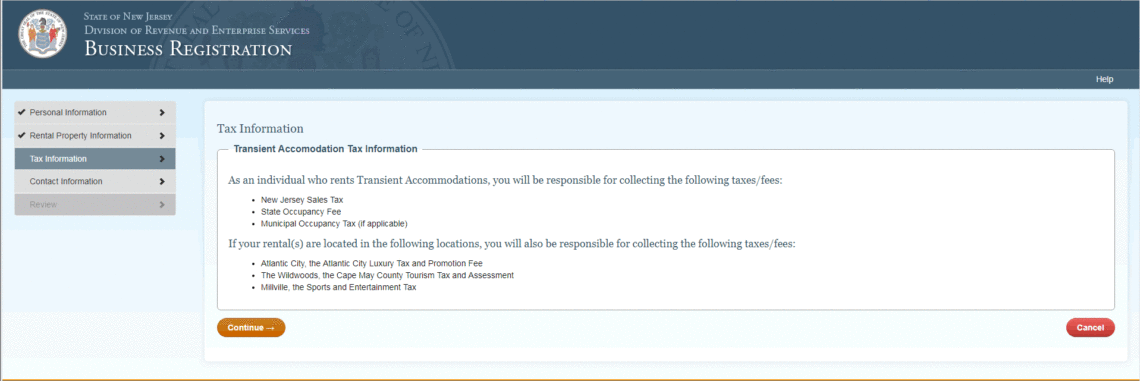The image size is (1140, 381).
Task: Click the 'As an individual who rents' paragraph
Action: point(505,180)
